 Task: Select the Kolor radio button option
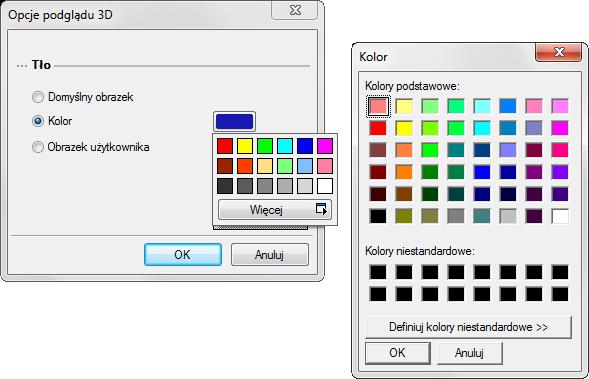tap(38, 121)
